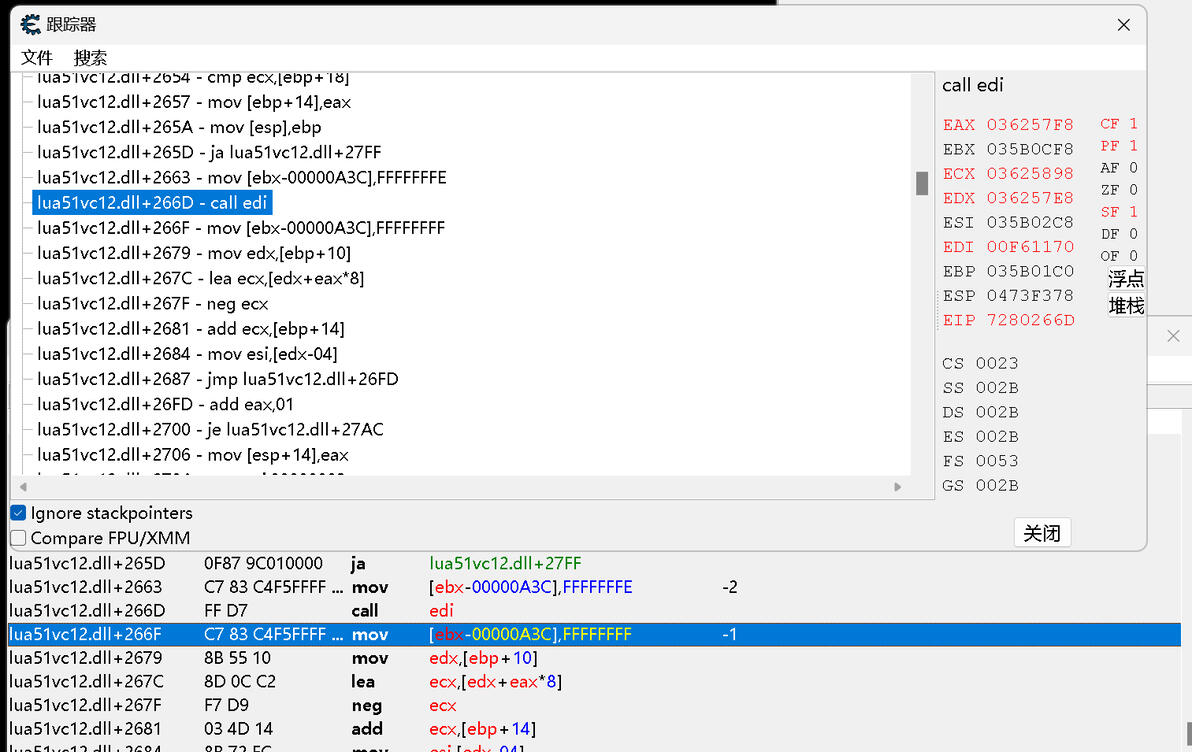1192x752 pixels.
Task: Click the FS 0053 segment register
Action: (x=980, y=461)
